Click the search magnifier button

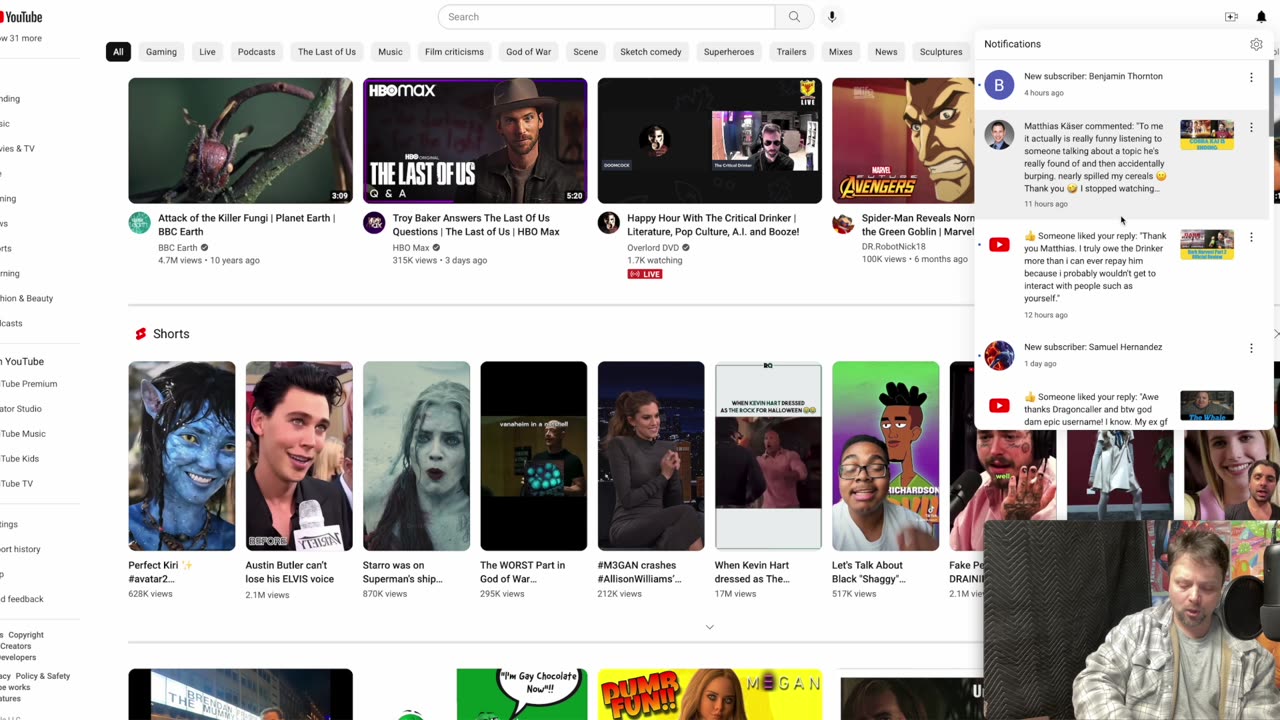click(x=794, y=17)
